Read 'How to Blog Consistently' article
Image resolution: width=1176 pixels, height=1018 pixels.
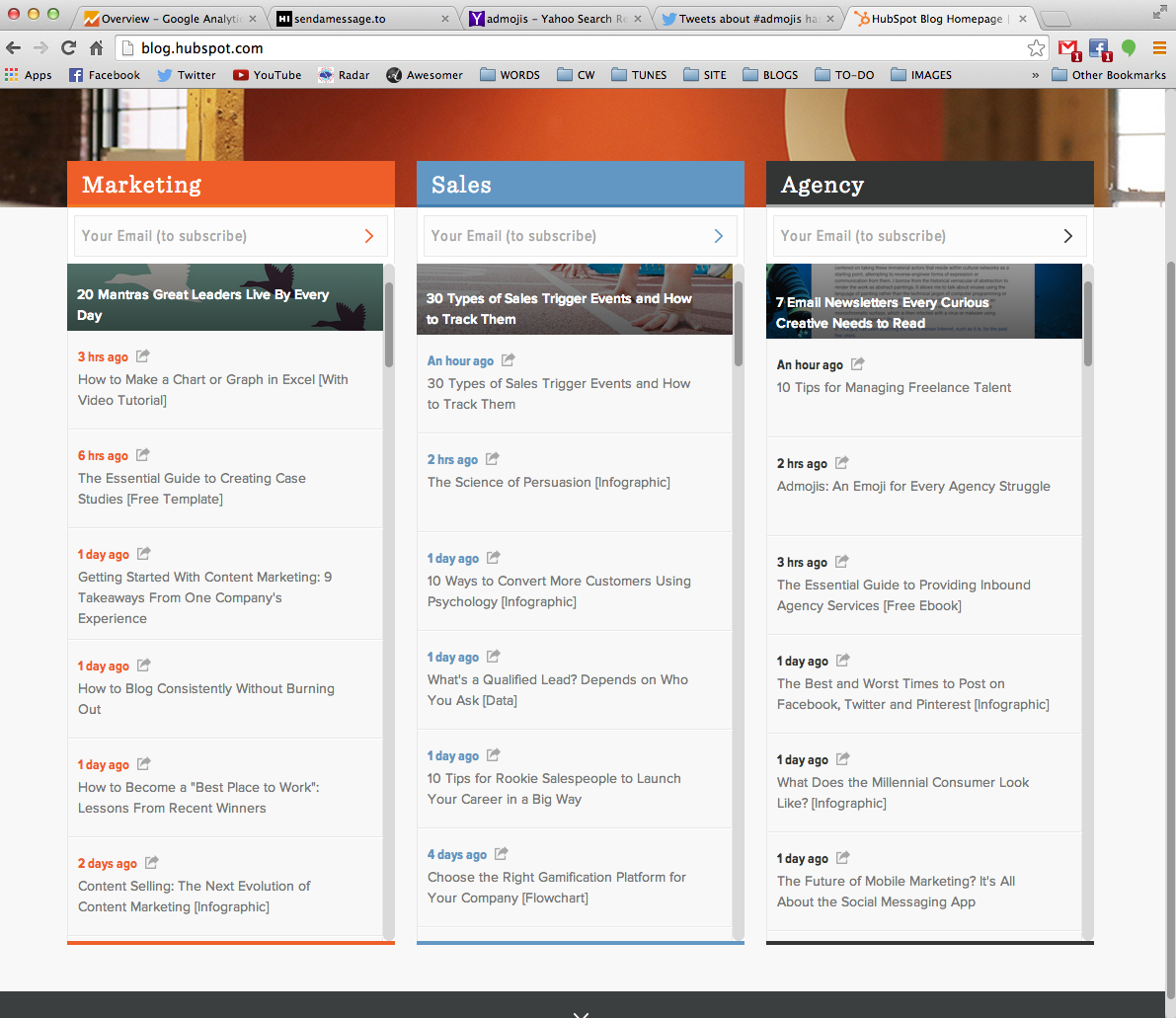point(206,698)
